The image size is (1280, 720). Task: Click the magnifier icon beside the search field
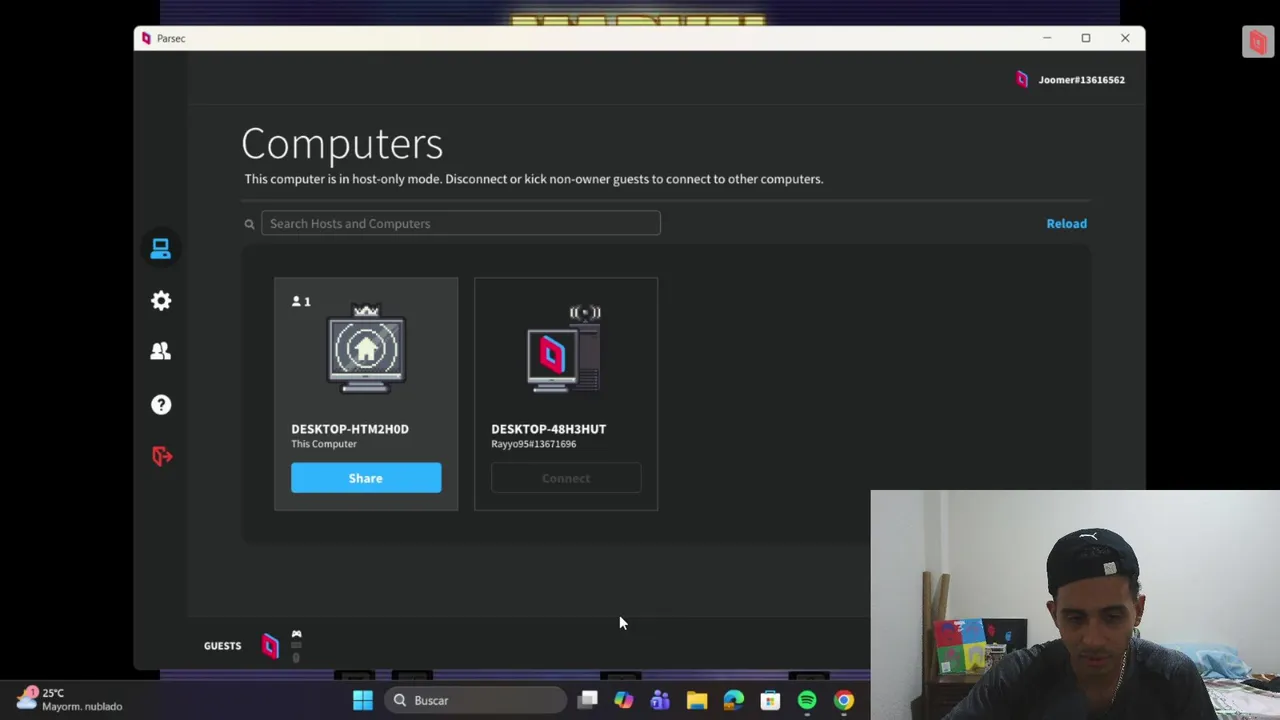coord(249,224)
